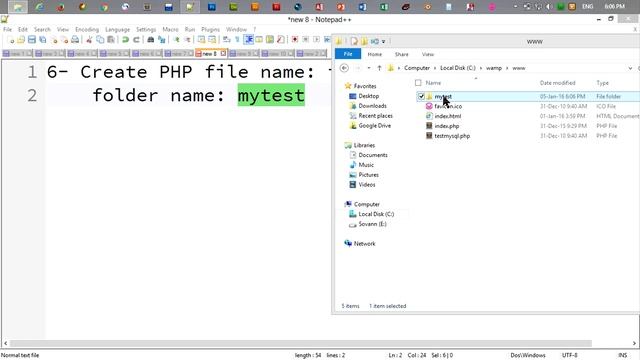This screenshot has width=640, height=360.
Task: Toggle word wrap toolbar icon
Action: (227, 40)
